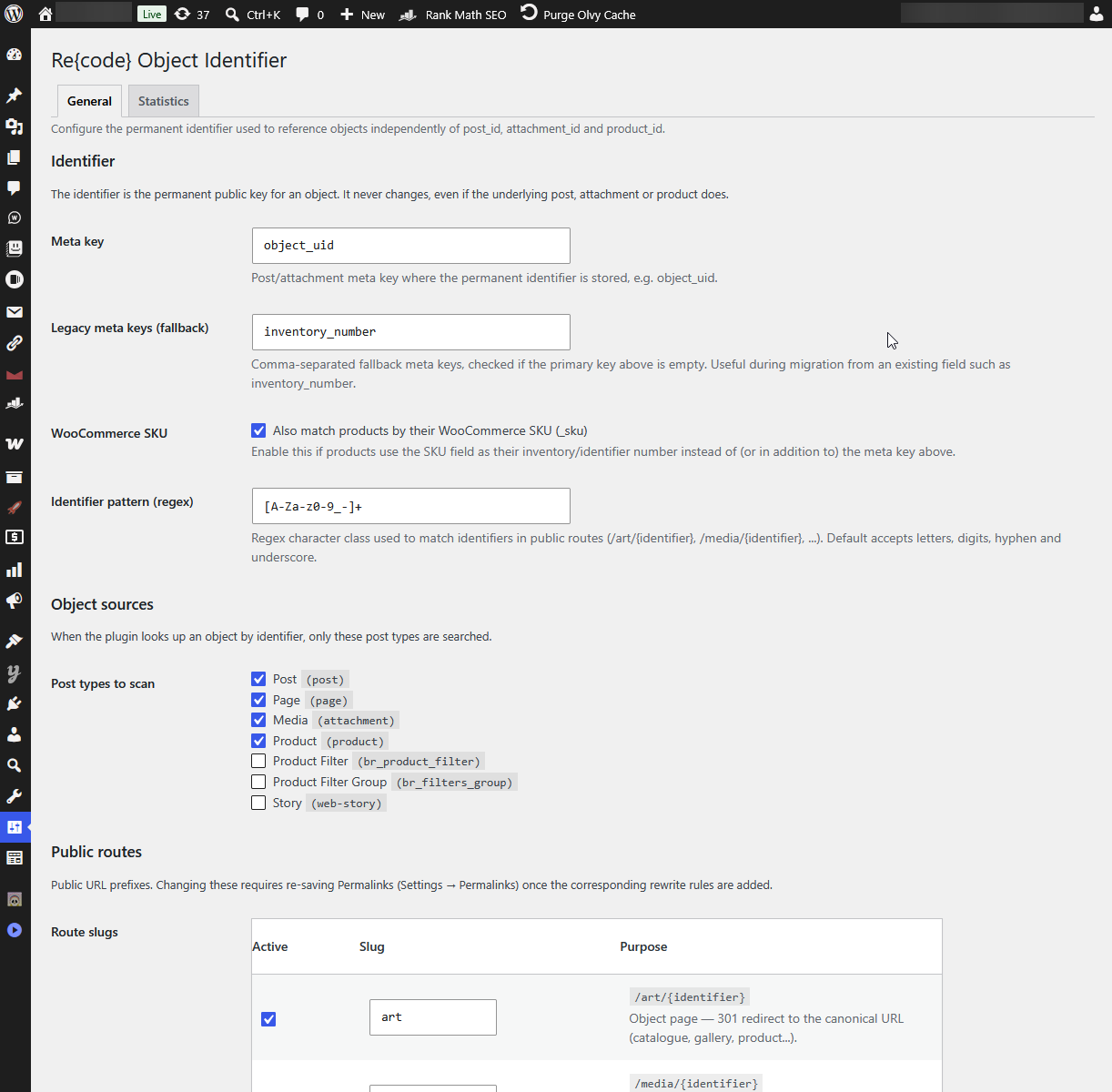Enable the Story (web-story) checkbox
Viewport: 1112px width, 1092px height.
(x=258, y=803)
